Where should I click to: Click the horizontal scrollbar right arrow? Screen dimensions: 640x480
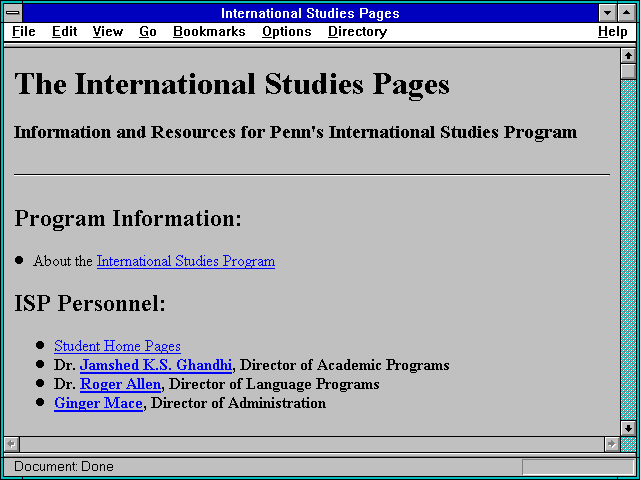click(611, 444)
